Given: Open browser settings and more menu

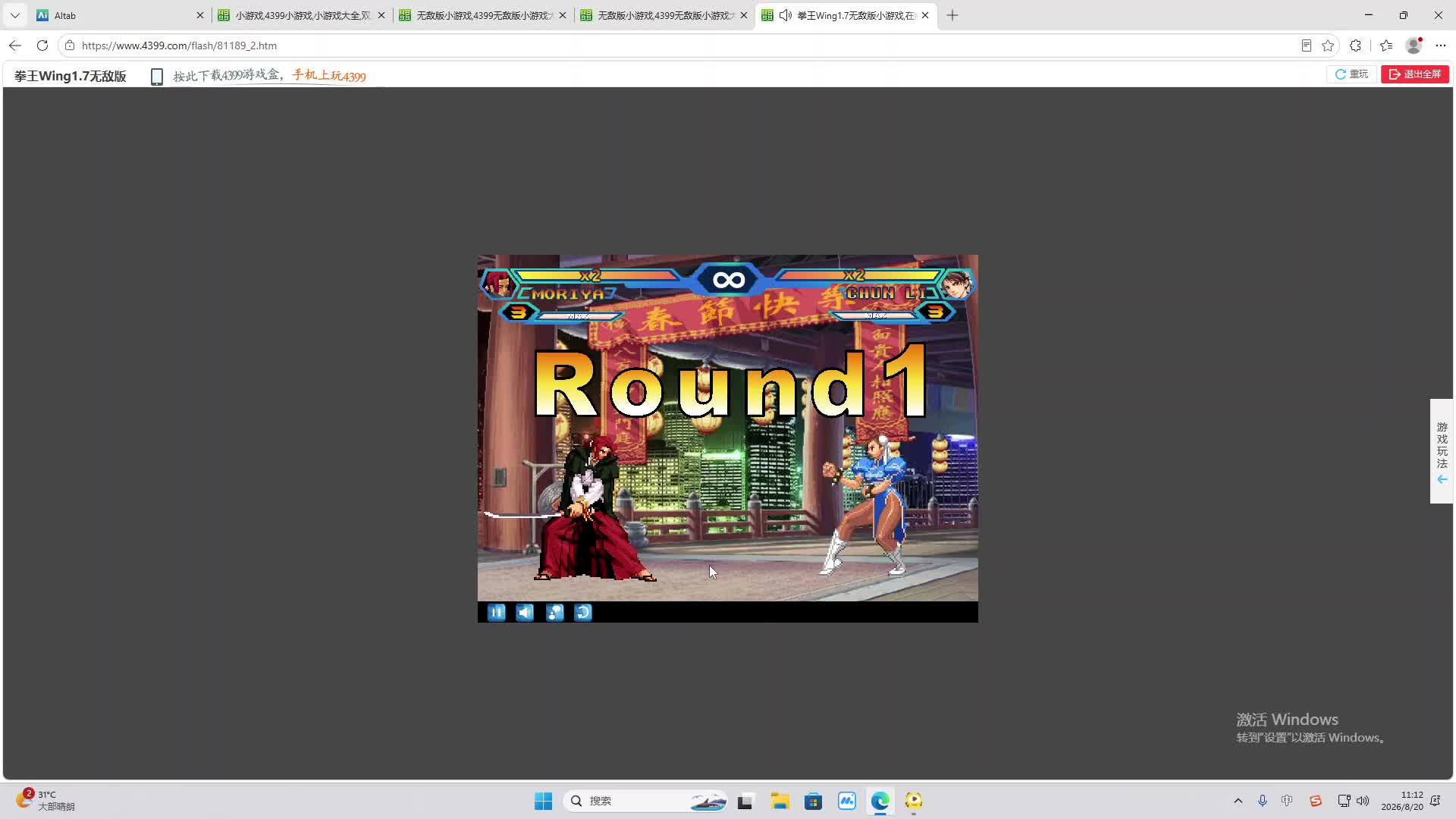Looking at the screenshot, I should point(1441,45).
